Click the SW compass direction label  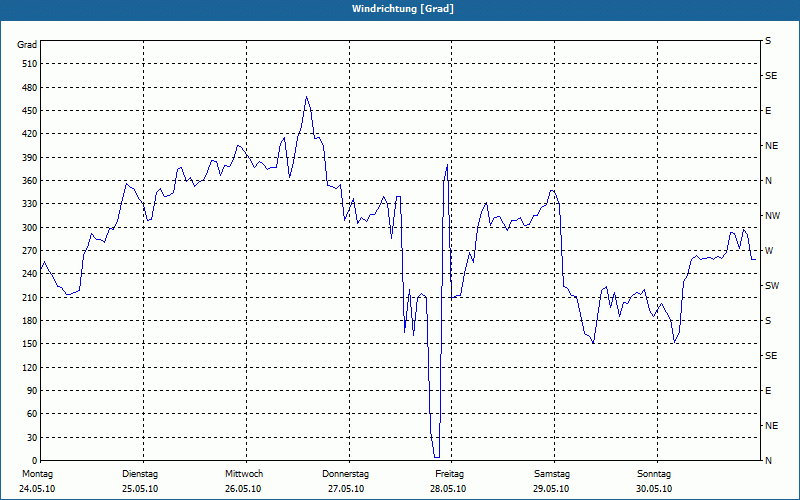pyautogui.click(x=772, y=286)
